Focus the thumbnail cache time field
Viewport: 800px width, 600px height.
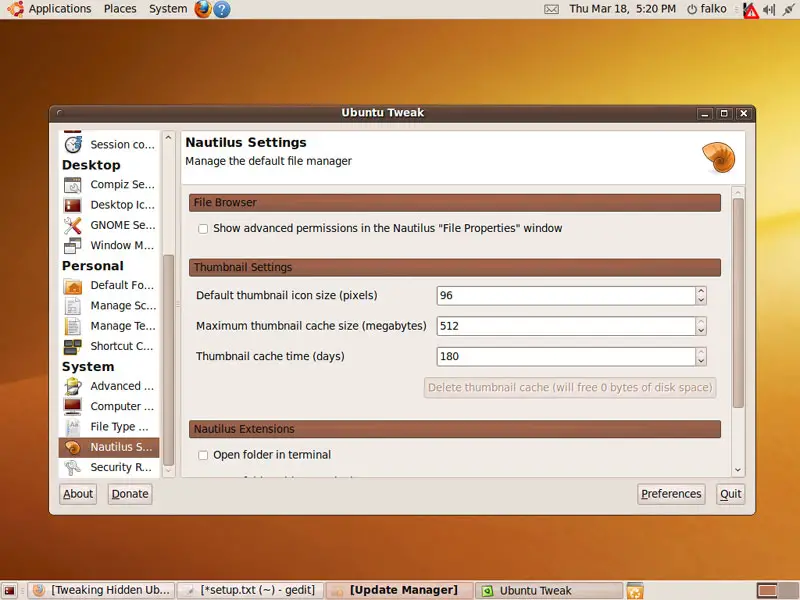pyautogui.click(x=566, y=357)
